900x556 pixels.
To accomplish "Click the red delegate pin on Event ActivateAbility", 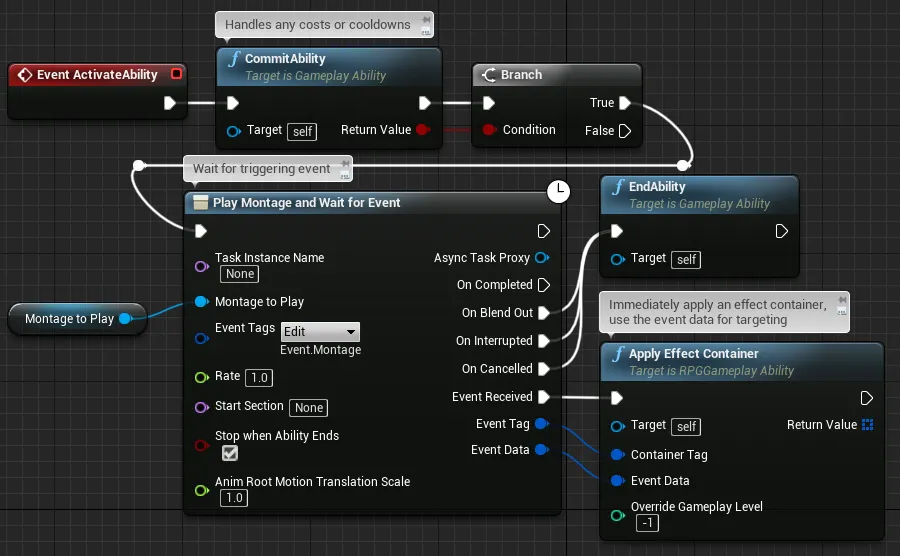I will click(177, 74).
